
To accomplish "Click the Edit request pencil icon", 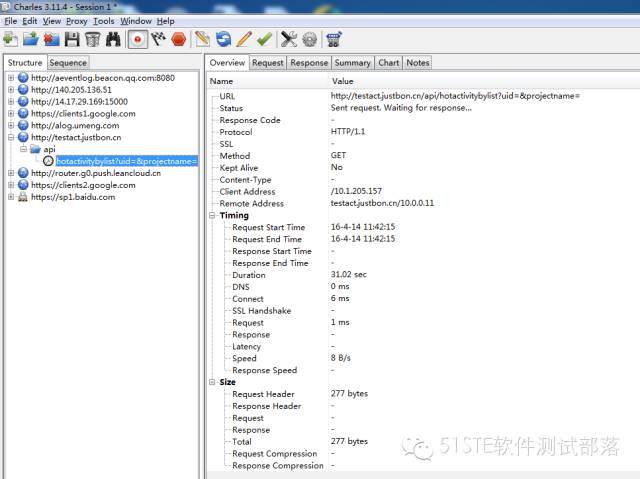I will tap(244, 40).
